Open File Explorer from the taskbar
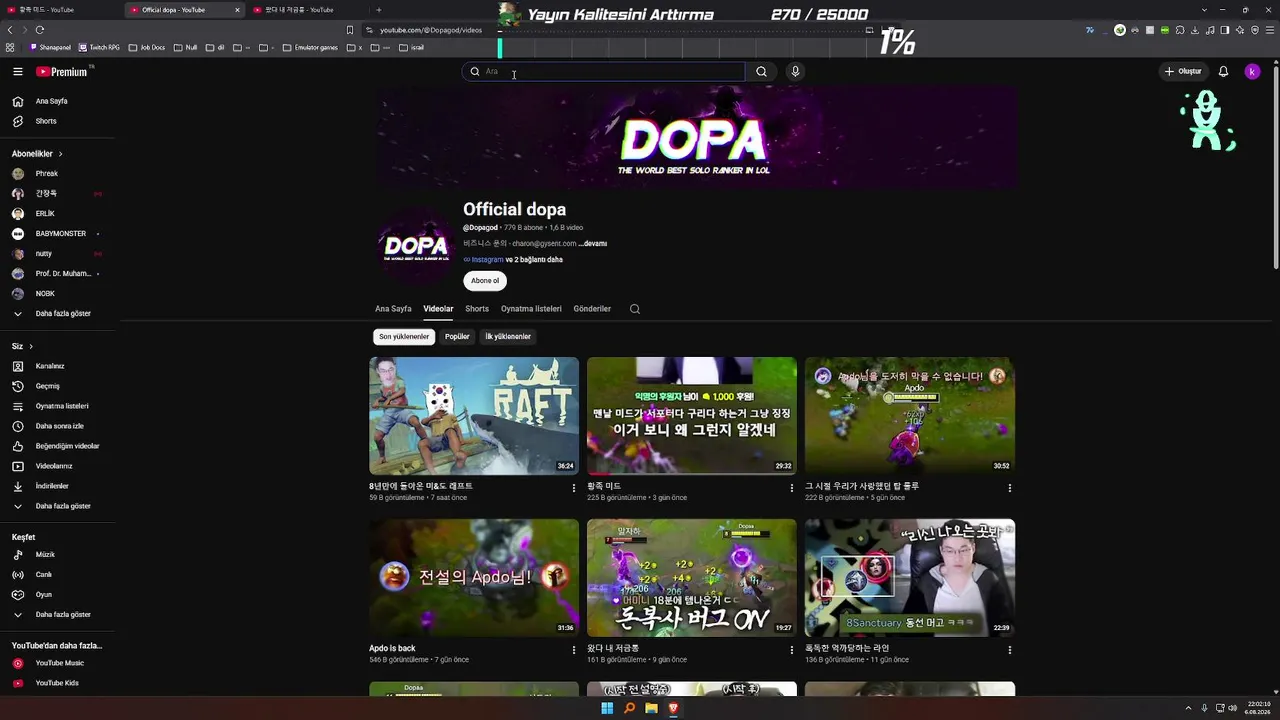 click(x=651, y=708)
